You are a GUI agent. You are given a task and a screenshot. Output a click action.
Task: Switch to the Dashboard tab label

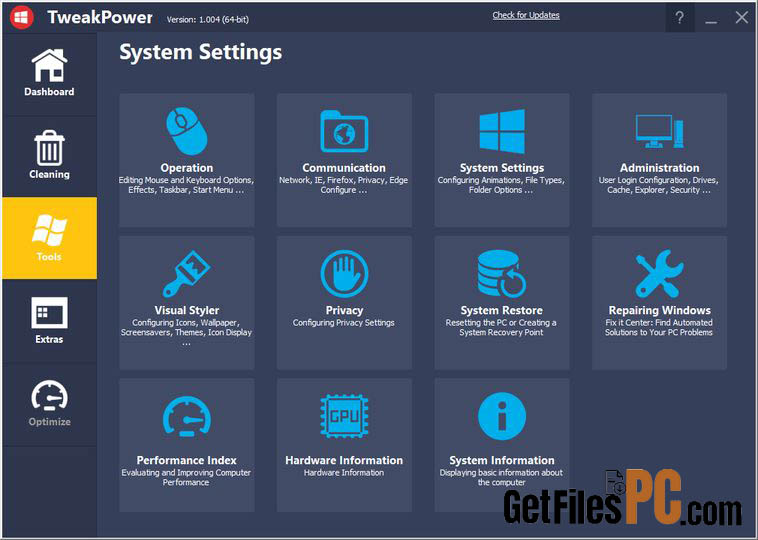(x=49, y=92)
